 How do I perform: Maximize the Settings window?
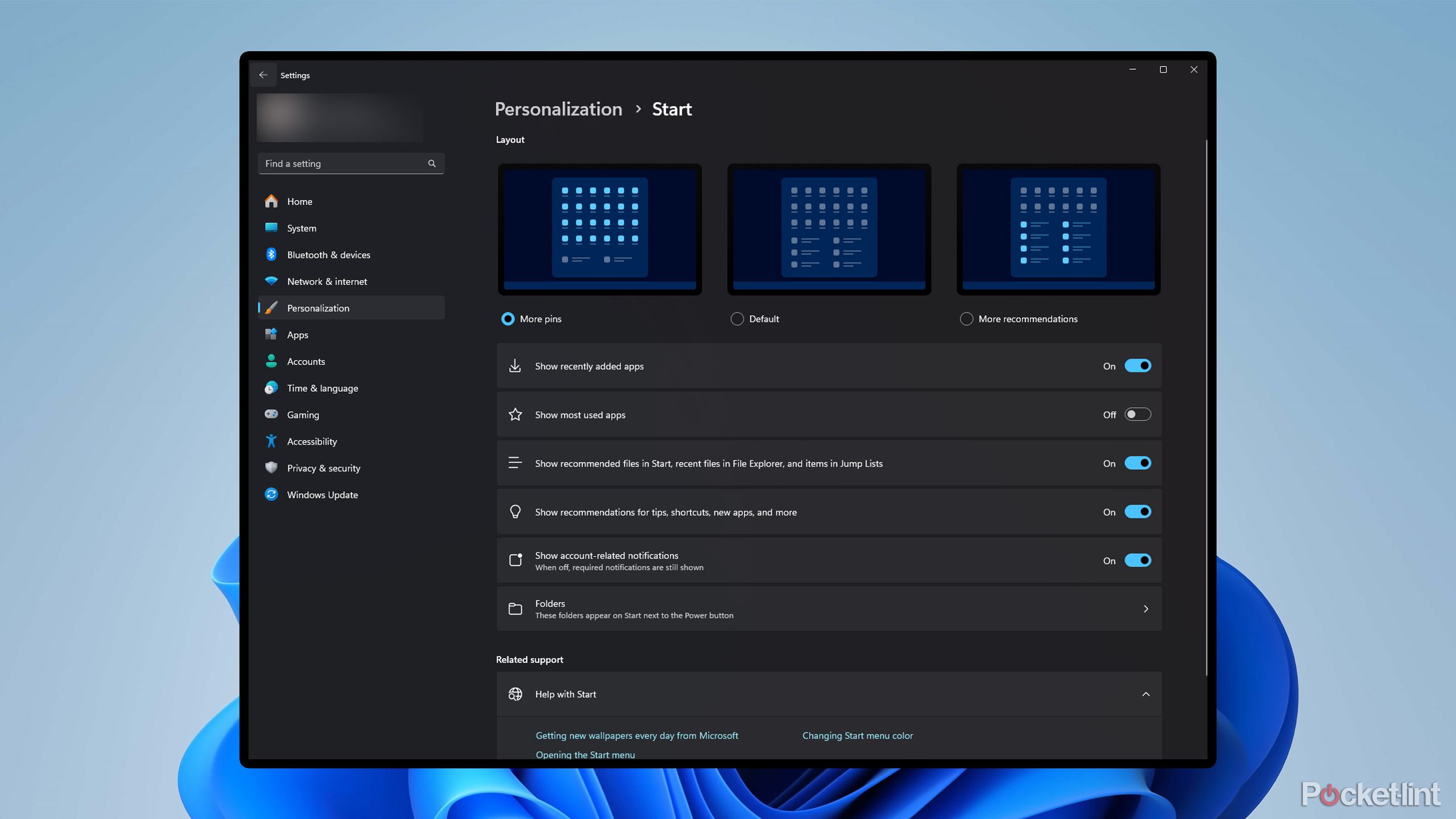coord(1163,69)
